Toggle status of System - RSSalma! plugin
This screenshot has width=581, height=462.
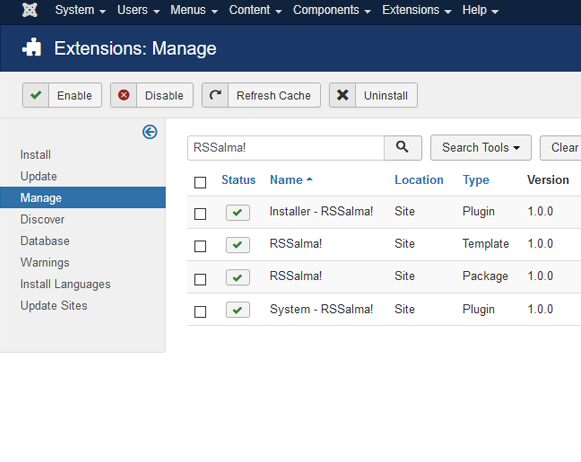(x=238, y=310)
